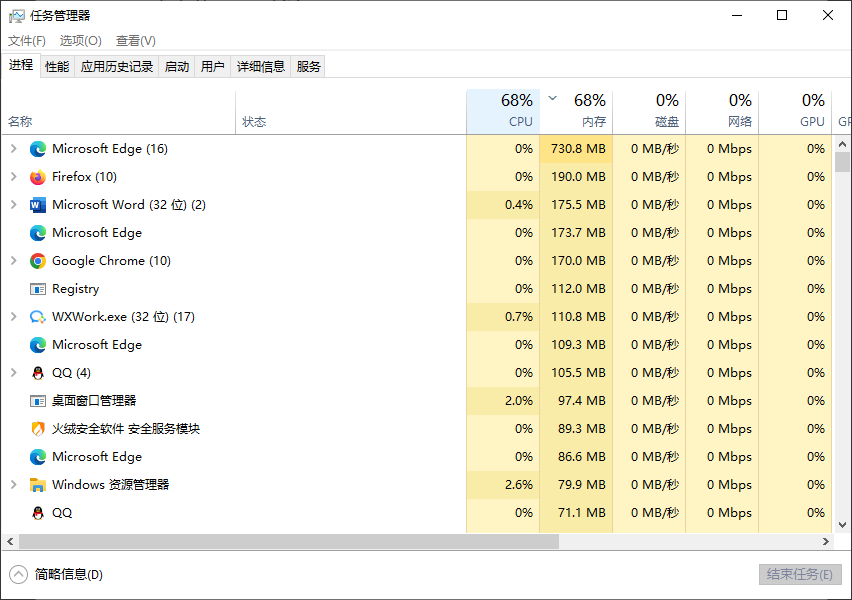852x600 pixels.
Task: Click the Registry process icon
Action: pos(38,289)
